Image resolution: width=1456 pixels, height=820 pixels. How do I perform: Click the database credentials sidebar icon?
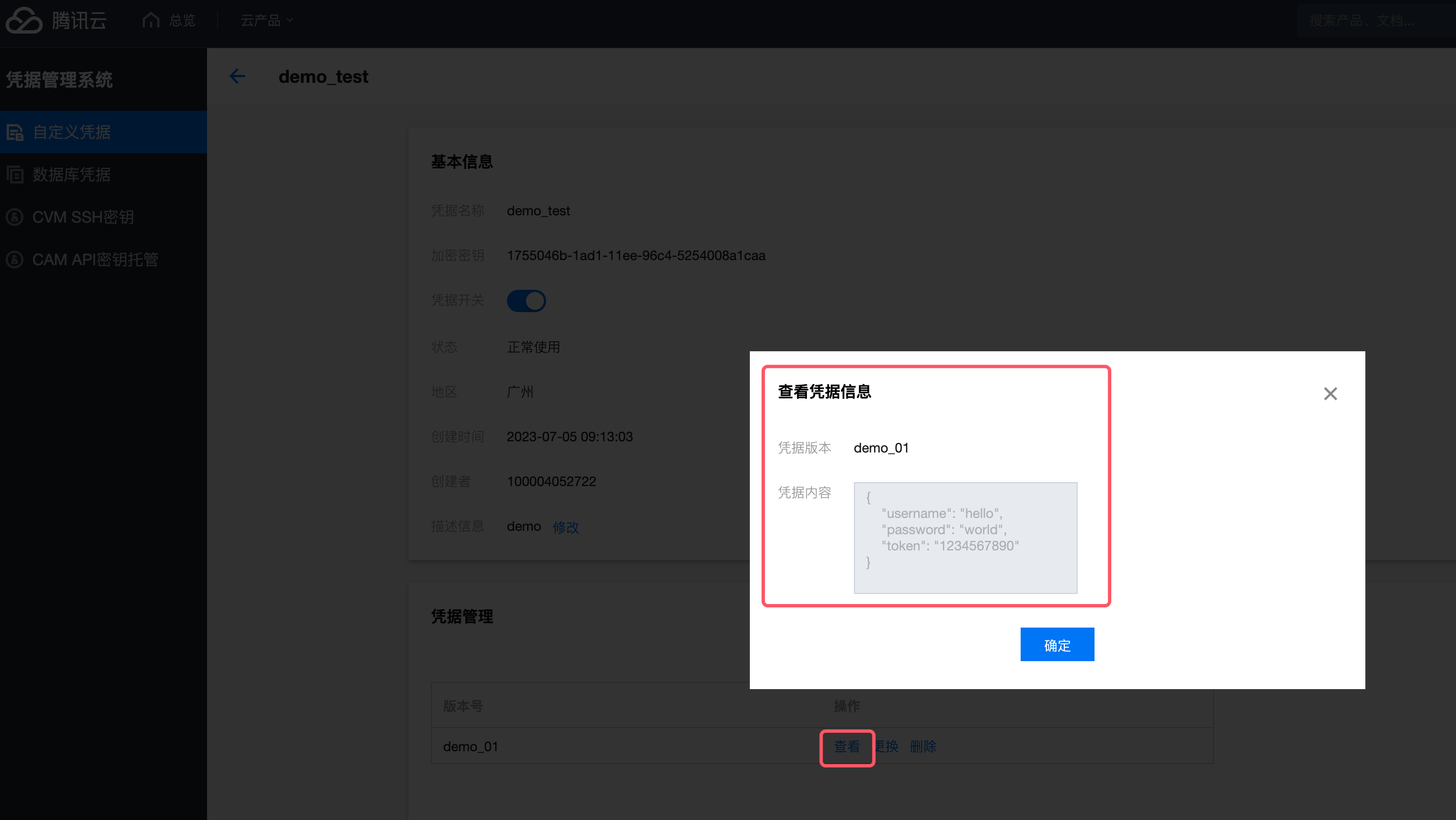(x=15, y=175)
